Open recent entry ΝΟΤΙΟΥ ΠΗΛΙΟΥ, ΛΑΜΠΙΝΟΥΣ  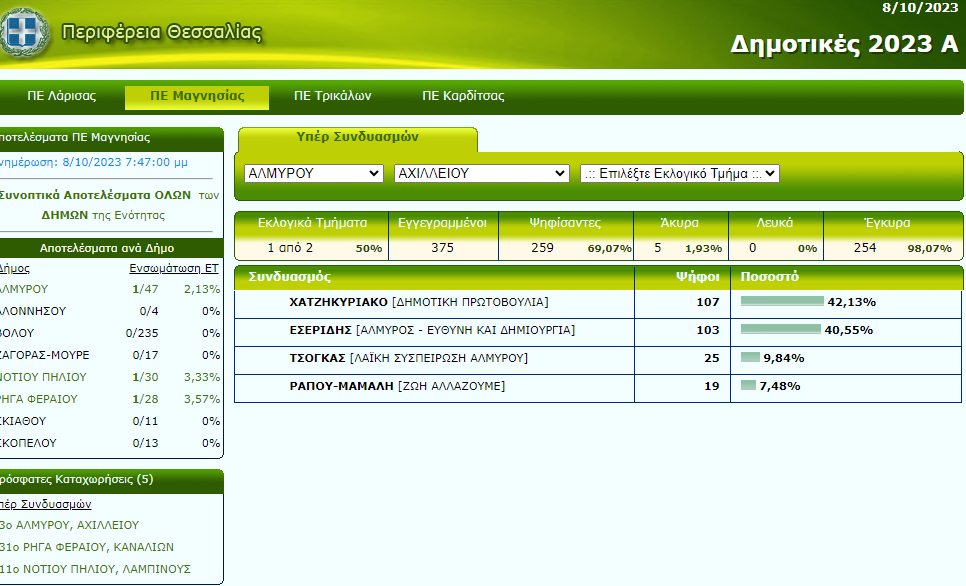click(94, 569)
